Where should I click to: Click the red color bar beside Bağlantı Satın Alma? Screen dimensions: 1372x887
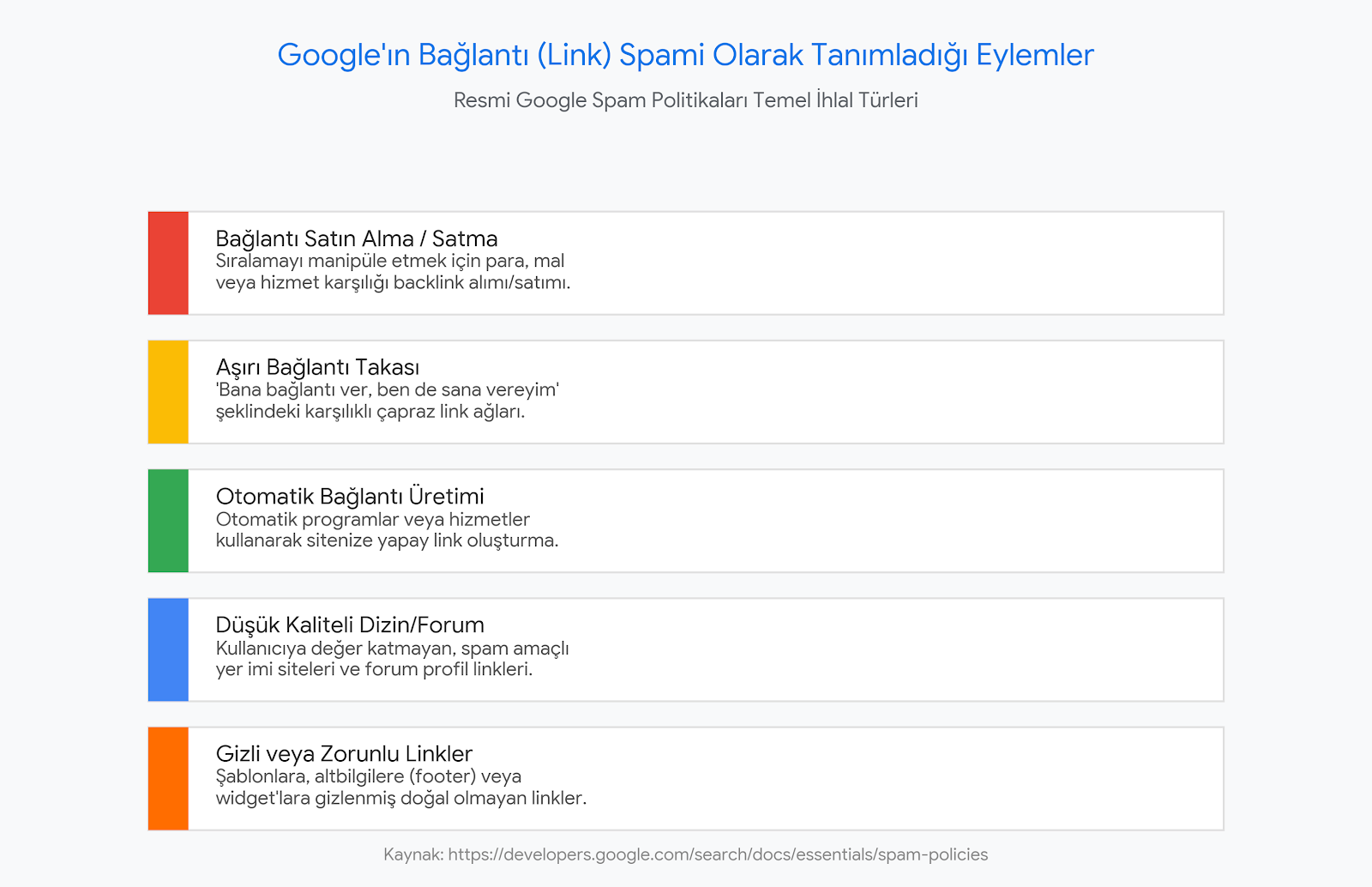168,263
